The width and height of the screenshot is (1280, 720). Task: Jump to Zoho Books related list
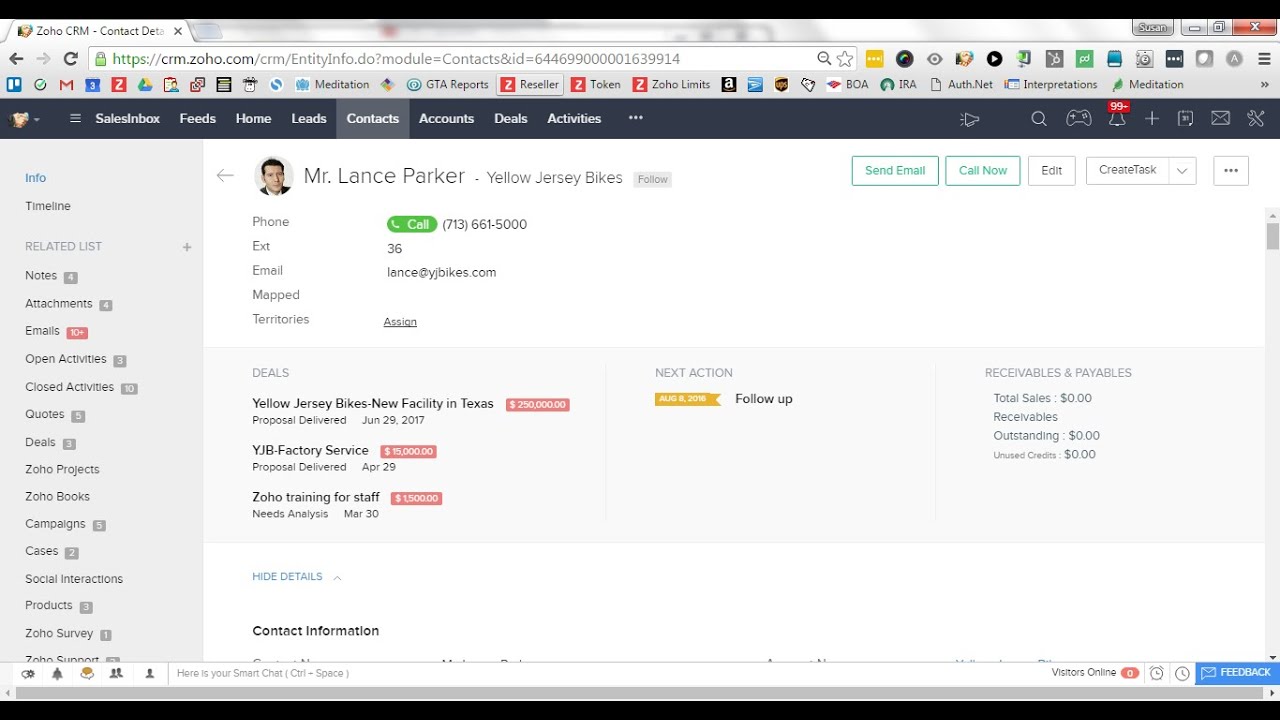coord(58,497)
